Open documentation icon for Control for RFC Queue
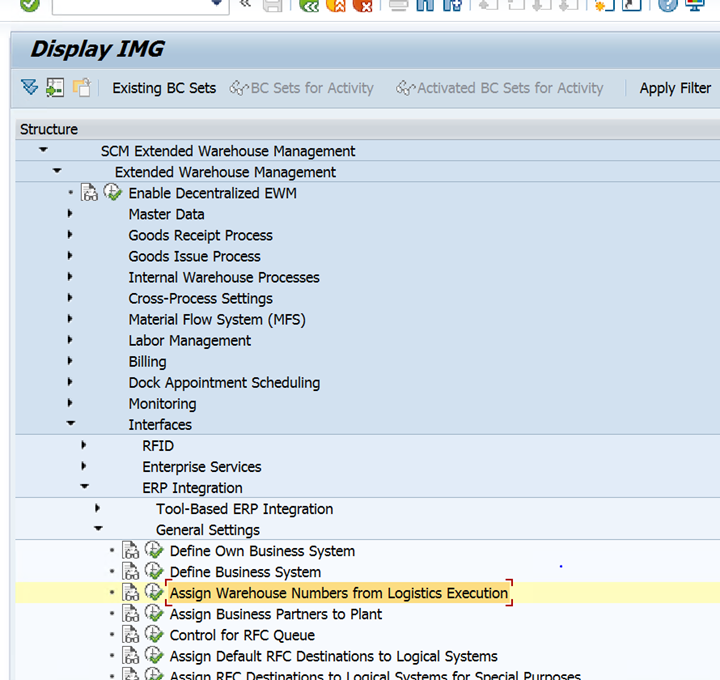Viewport: 720px width, 680px height. tap(131, 635)
